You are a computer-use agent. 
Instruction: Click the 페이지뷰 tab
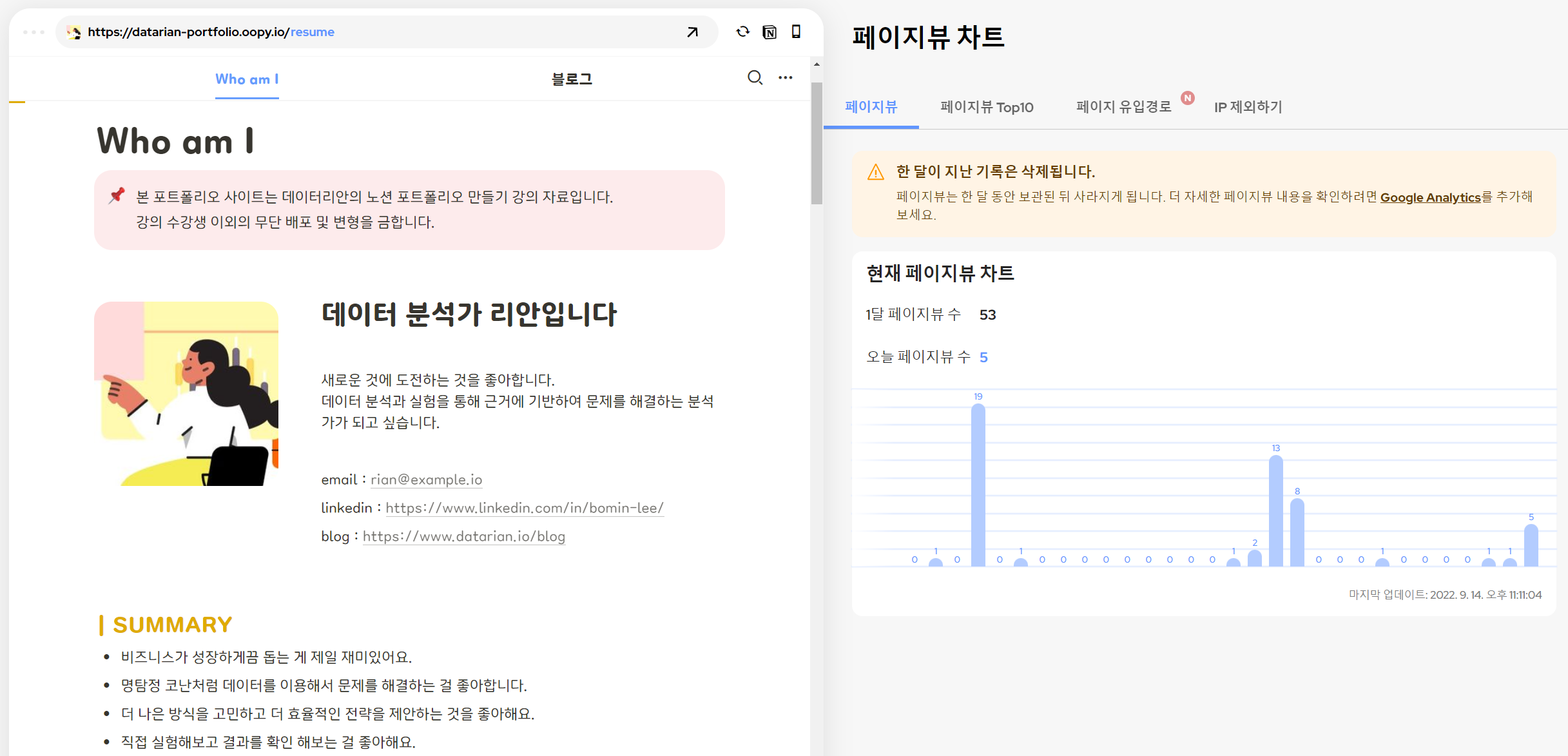pos(871,107)
